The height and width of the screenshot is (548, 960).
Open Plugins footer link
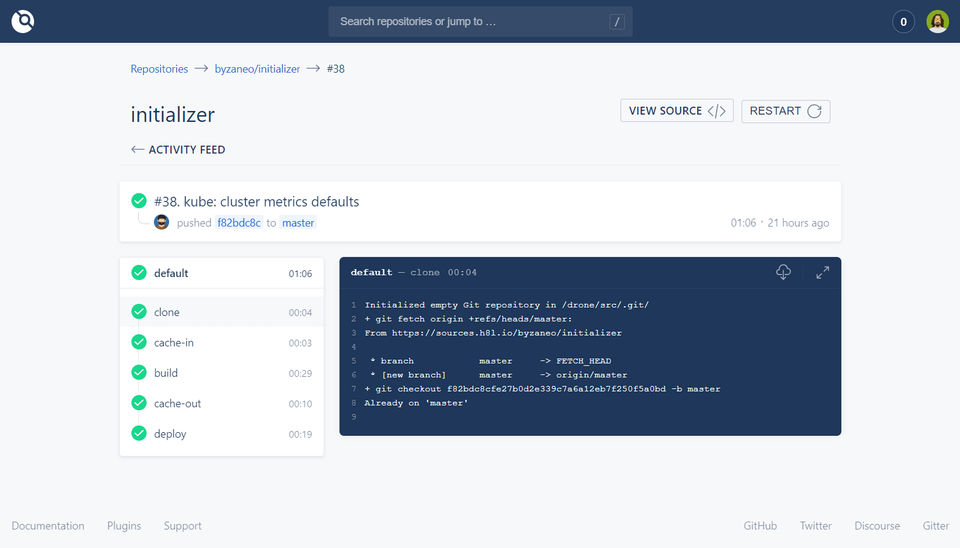(x=124, y=526)
